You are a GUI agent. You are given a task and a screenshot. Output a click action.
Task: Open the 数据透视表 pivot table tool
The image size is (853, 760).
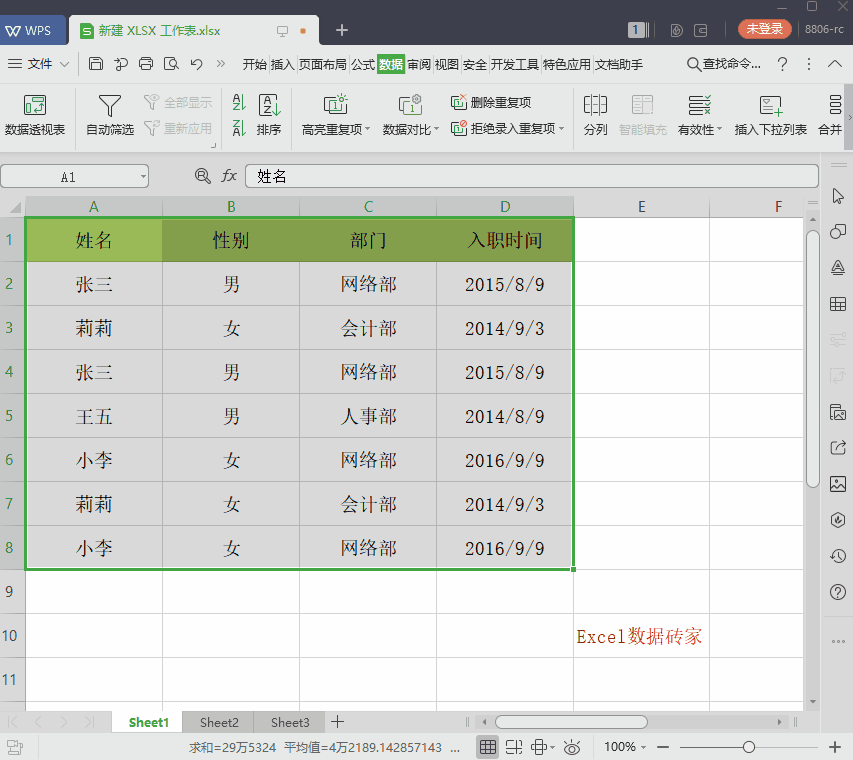point(35,115)
